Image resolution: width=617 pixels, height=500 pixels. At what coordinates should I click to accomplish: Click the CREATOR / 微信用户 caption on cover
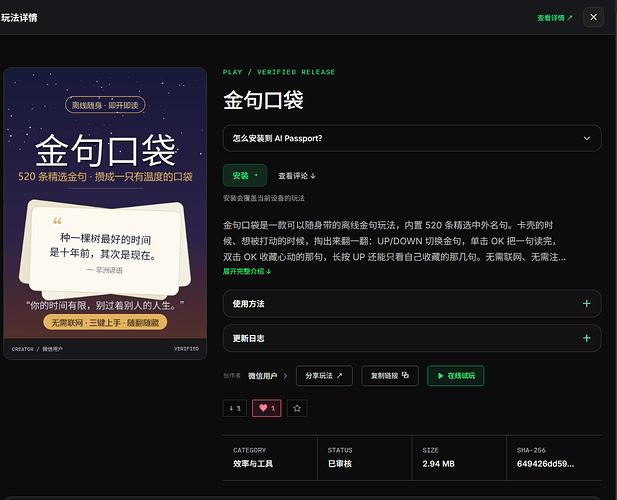37,349
